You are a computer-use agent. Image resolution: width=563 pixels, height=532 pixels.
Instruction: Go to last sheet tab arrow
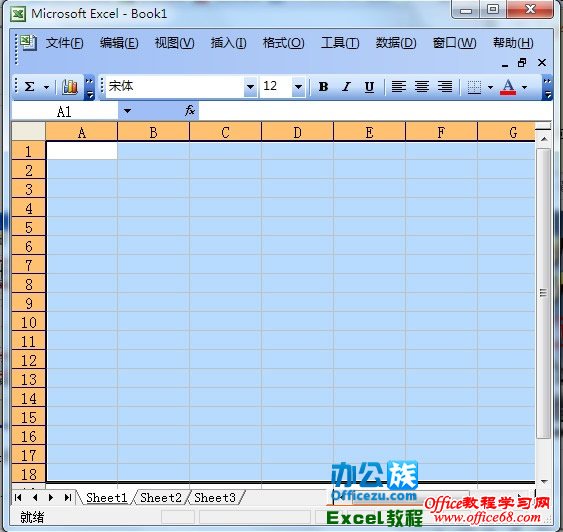[x=68, y=497]
